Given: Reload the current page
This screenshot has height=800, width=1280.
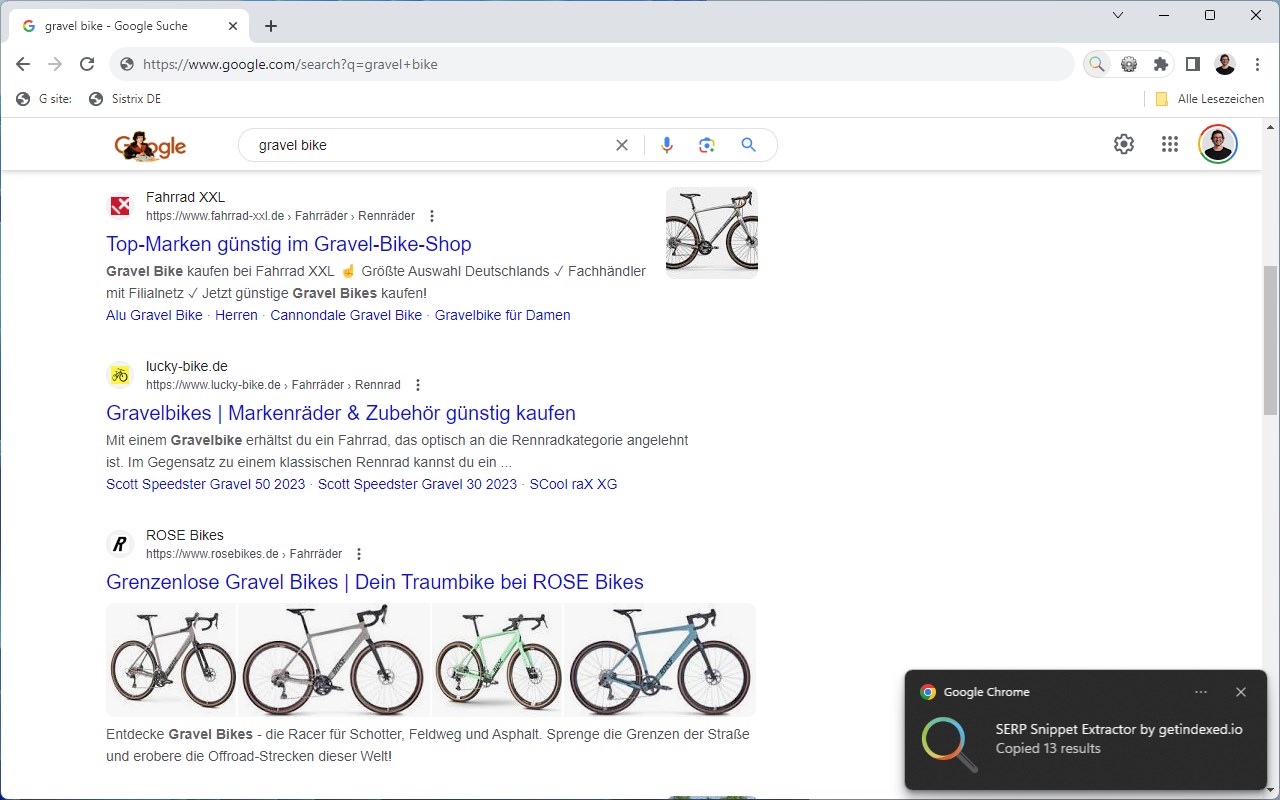Looking at the screenshot, I should (x=87, y=63).
